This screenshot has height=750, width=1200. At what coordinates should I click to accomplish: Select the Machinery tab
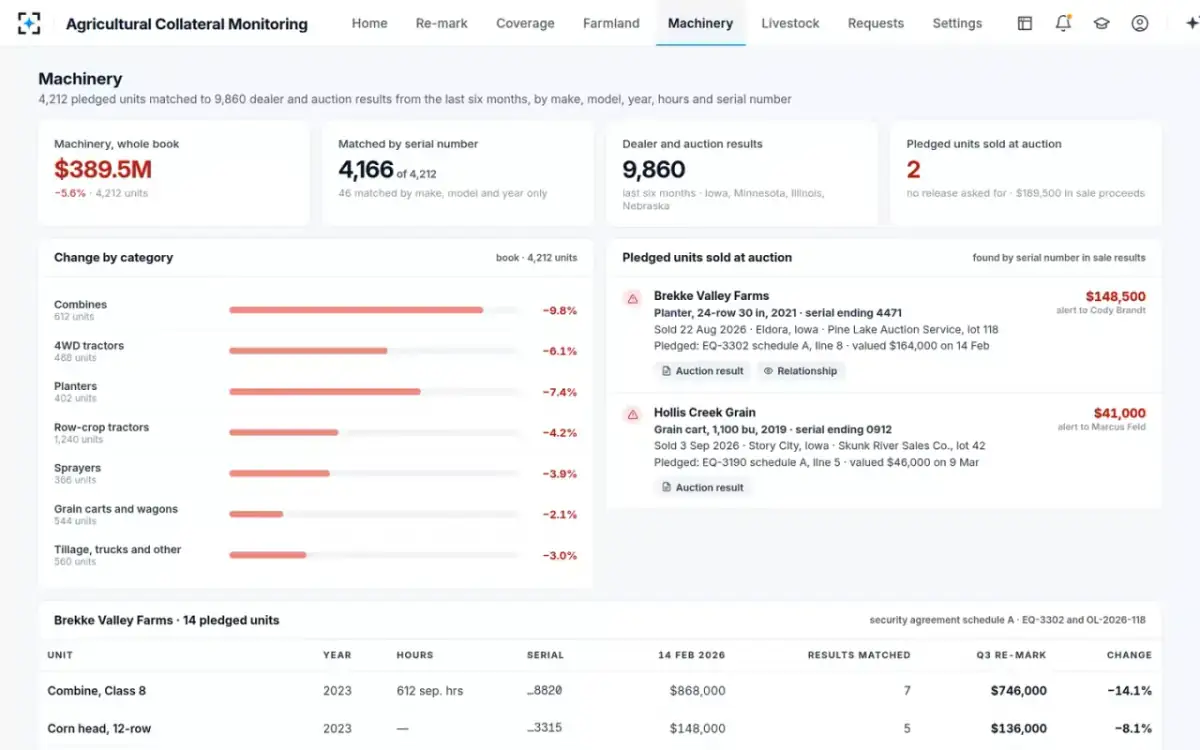click(700, 23)
